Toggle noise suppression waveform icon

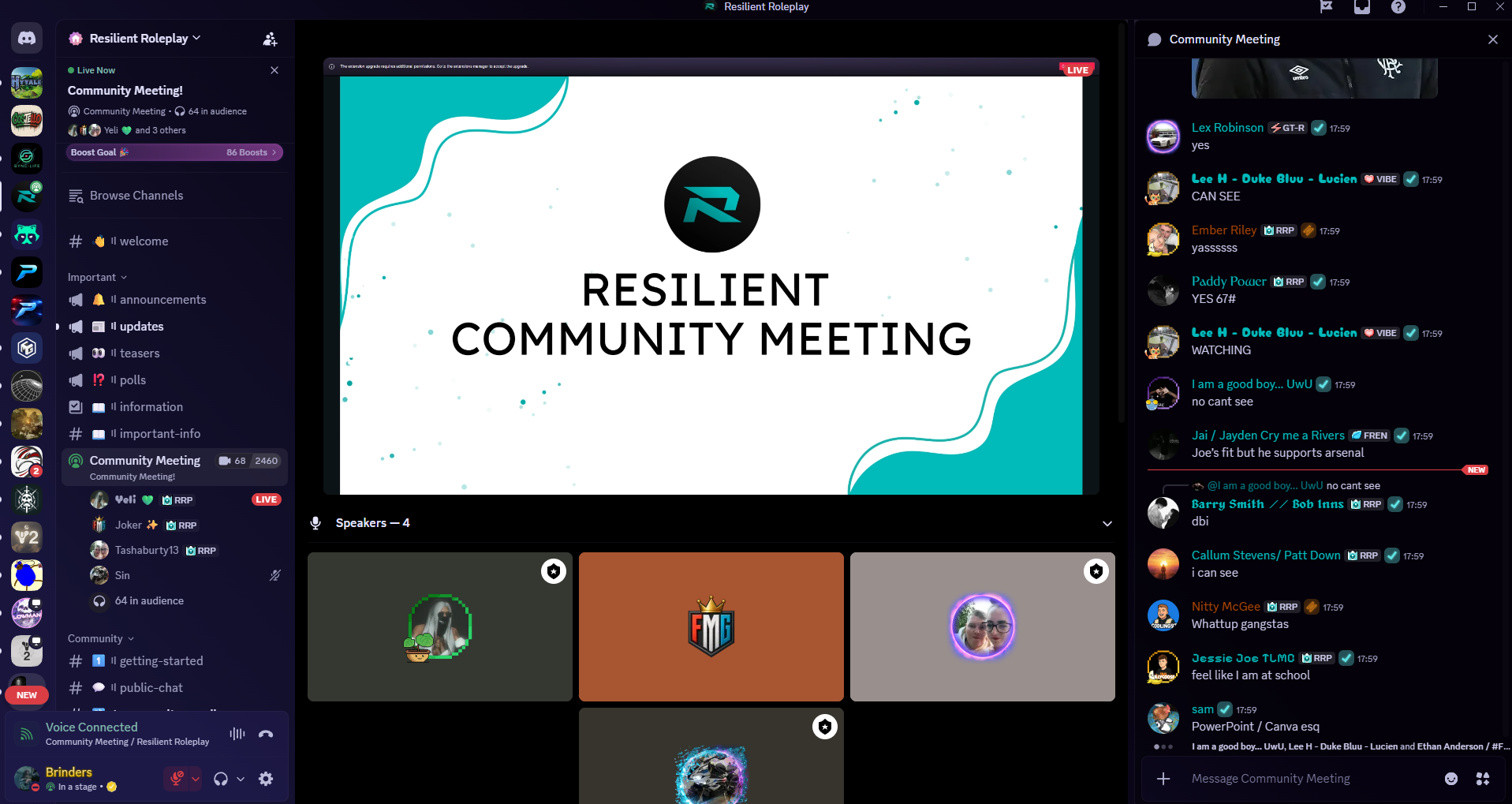237,734
